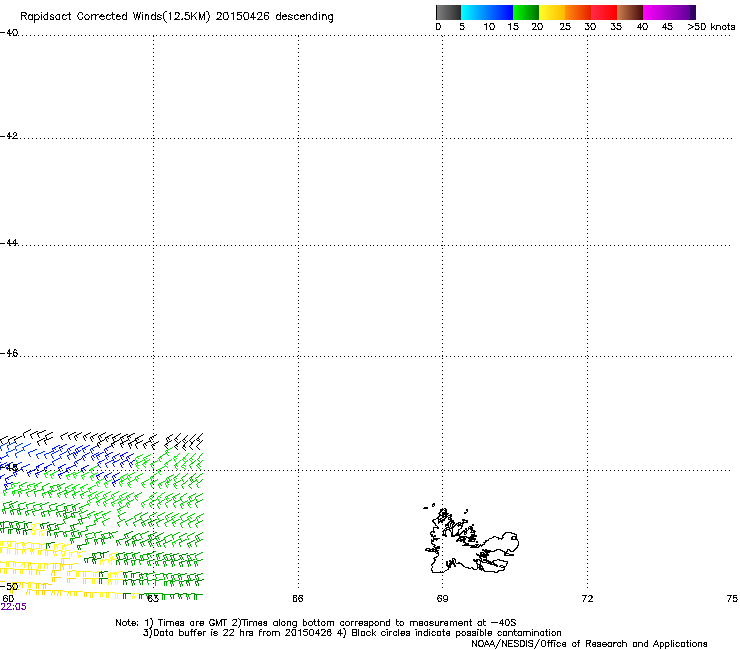Click the '-44' latitude axis label
The height and width of the screenshot is (650, 740).
(9, 243)
